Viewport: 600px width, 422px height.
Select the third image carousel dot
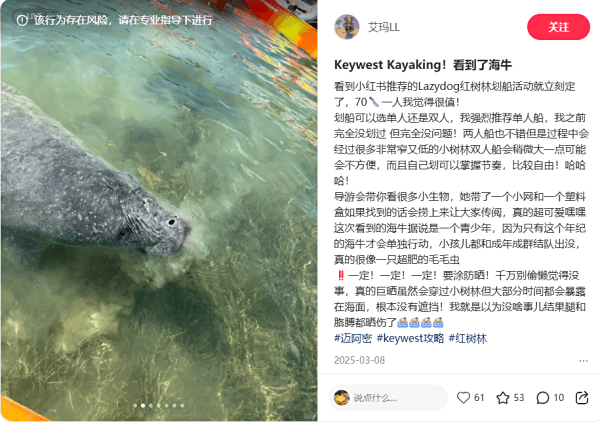(151, 406)
